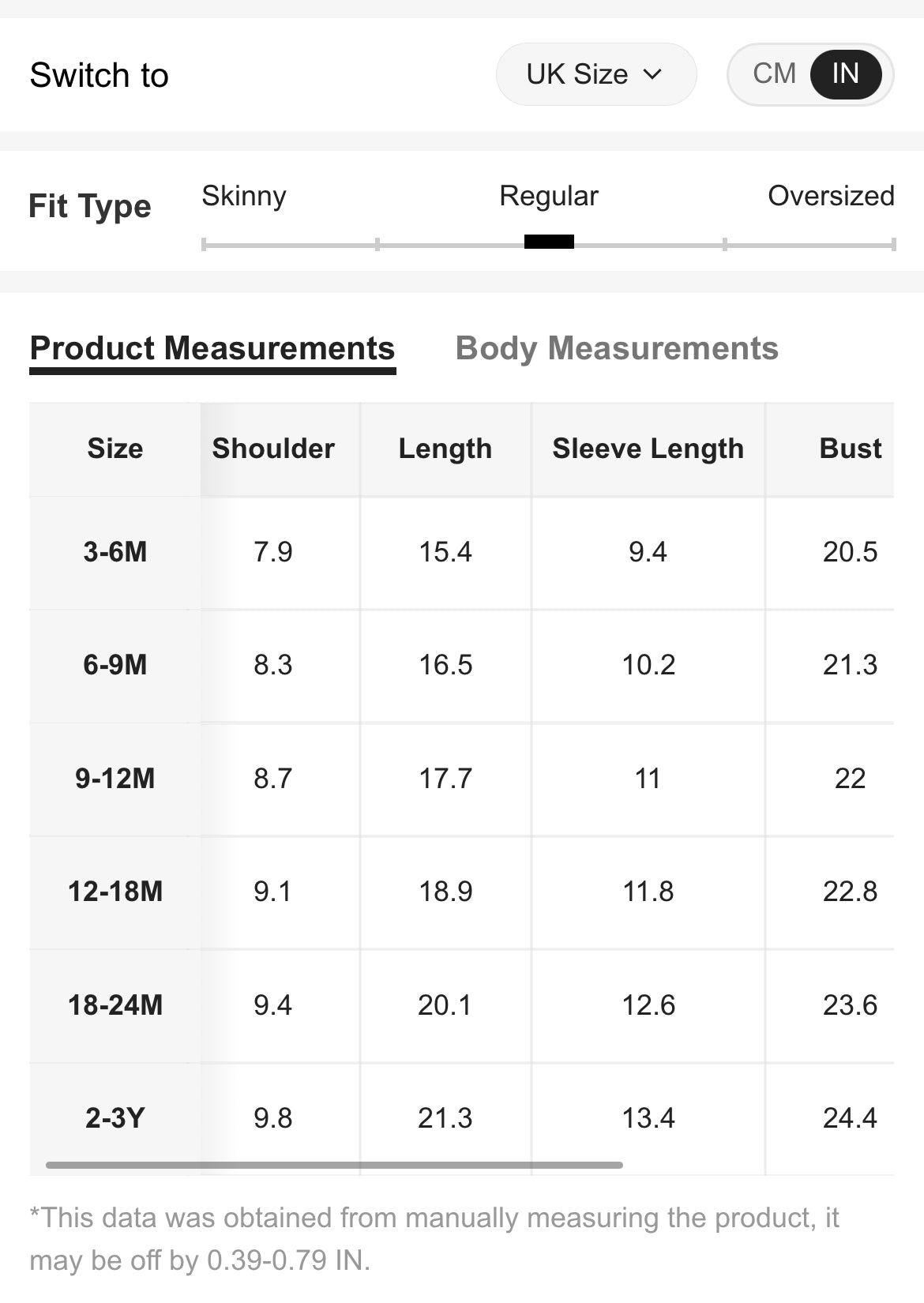This screenshot has height=1303, width=924.
Task: Click the chevron arrow beside UK Size
Action: click(652, 74)
